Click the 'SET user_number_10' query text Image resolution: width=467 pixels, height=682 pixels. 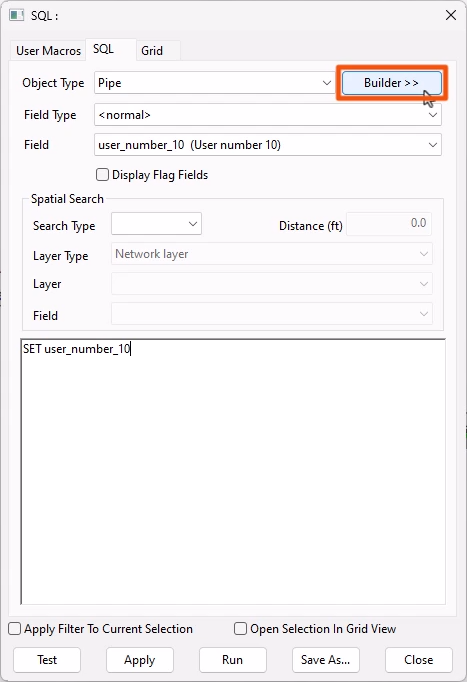click(77, 349)
